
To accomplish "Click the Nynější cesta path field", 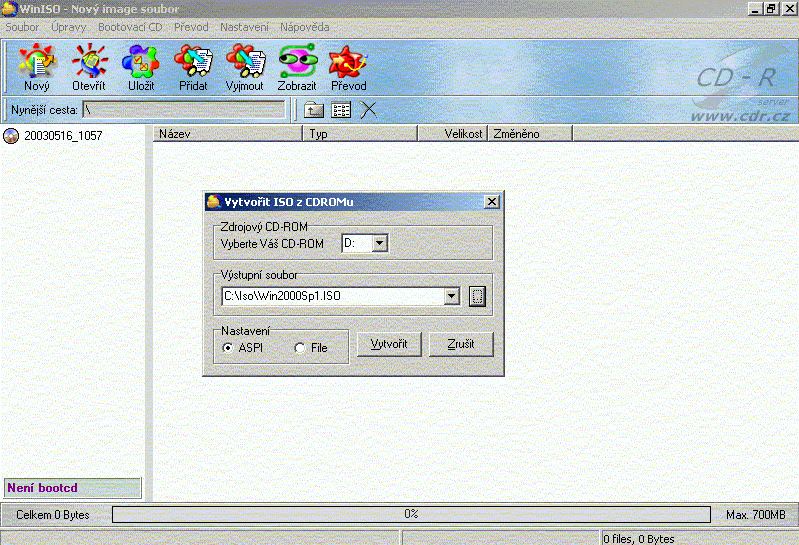I will click(183, 110).
